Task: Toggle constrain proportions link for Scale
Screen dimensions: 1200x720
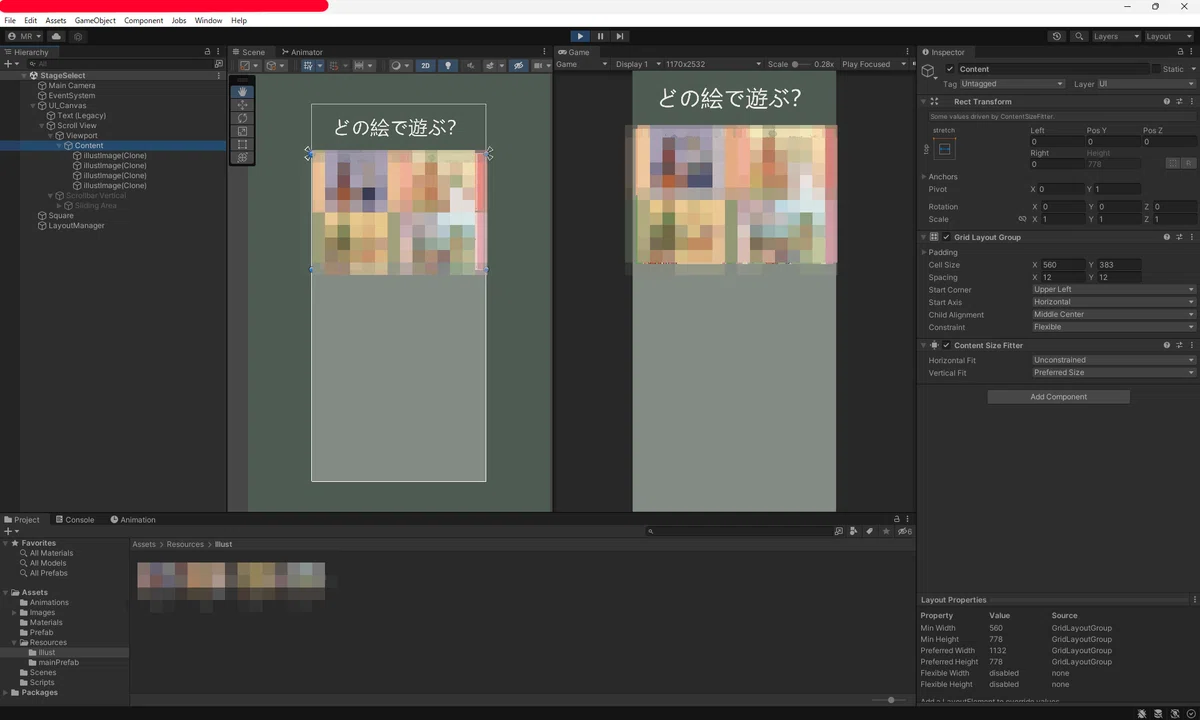Action: [1022, 219]
